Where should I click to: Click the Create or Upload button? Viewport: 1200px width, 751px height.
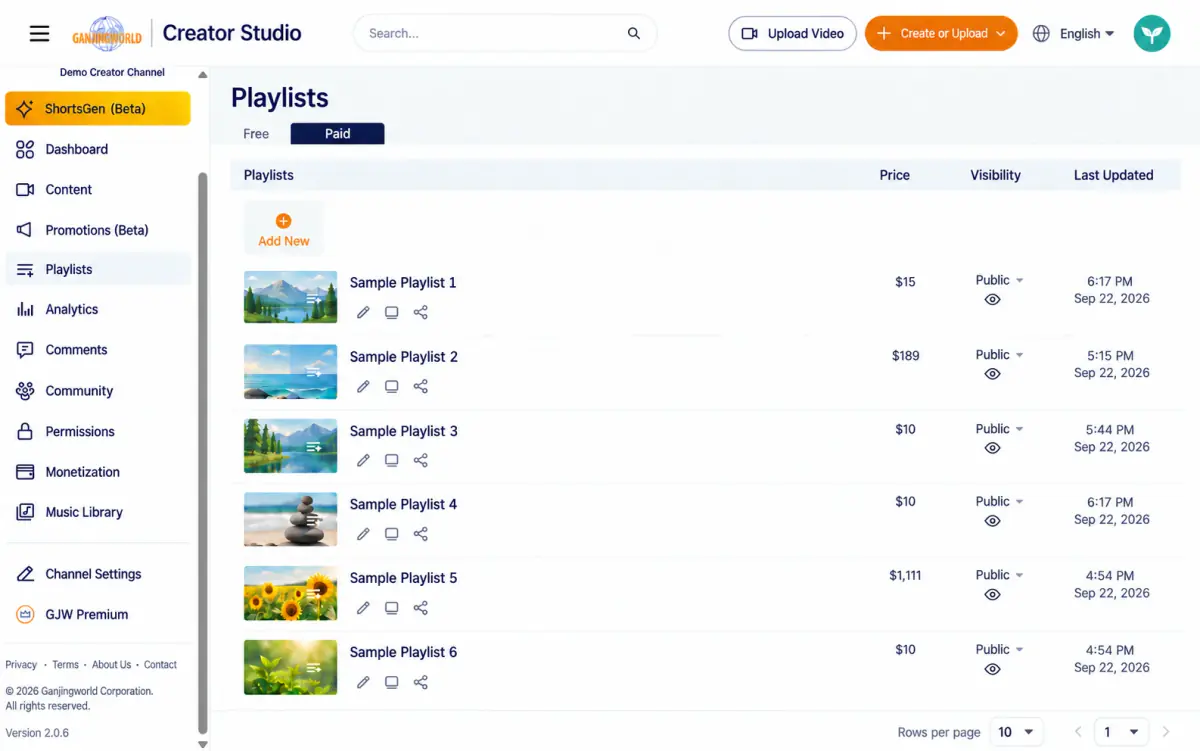(x=941, y=33)
